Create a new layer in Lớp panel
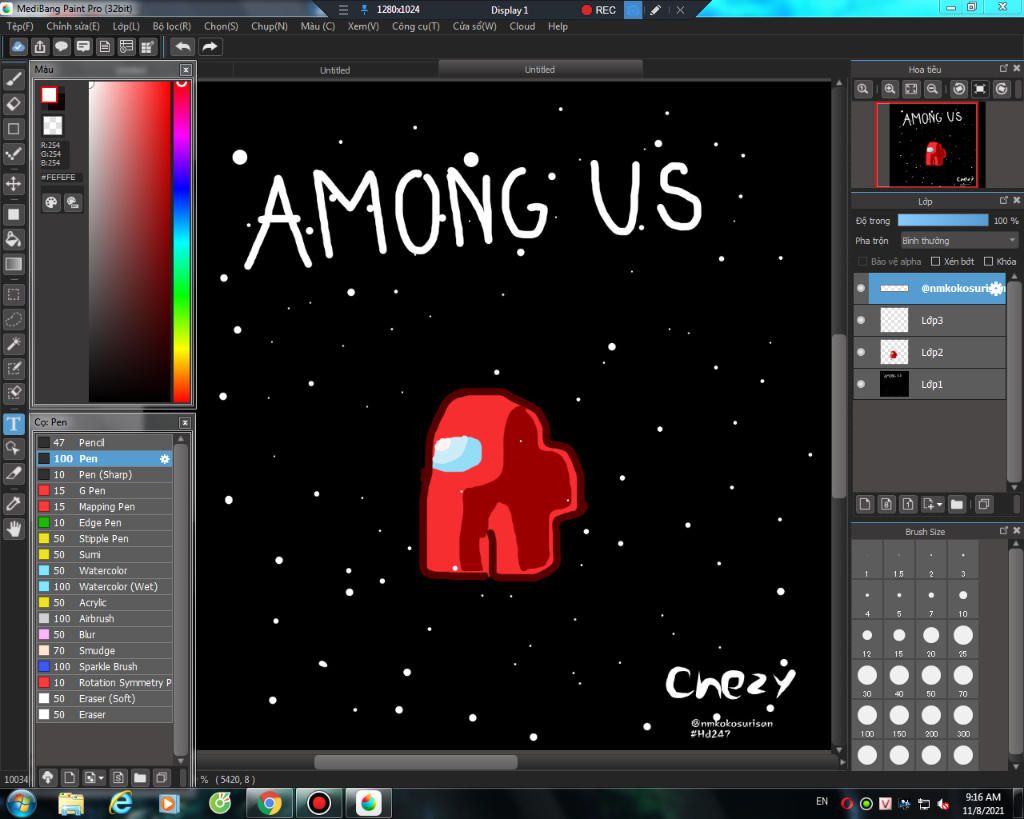The image size is (1024, 819). point(865,504)
